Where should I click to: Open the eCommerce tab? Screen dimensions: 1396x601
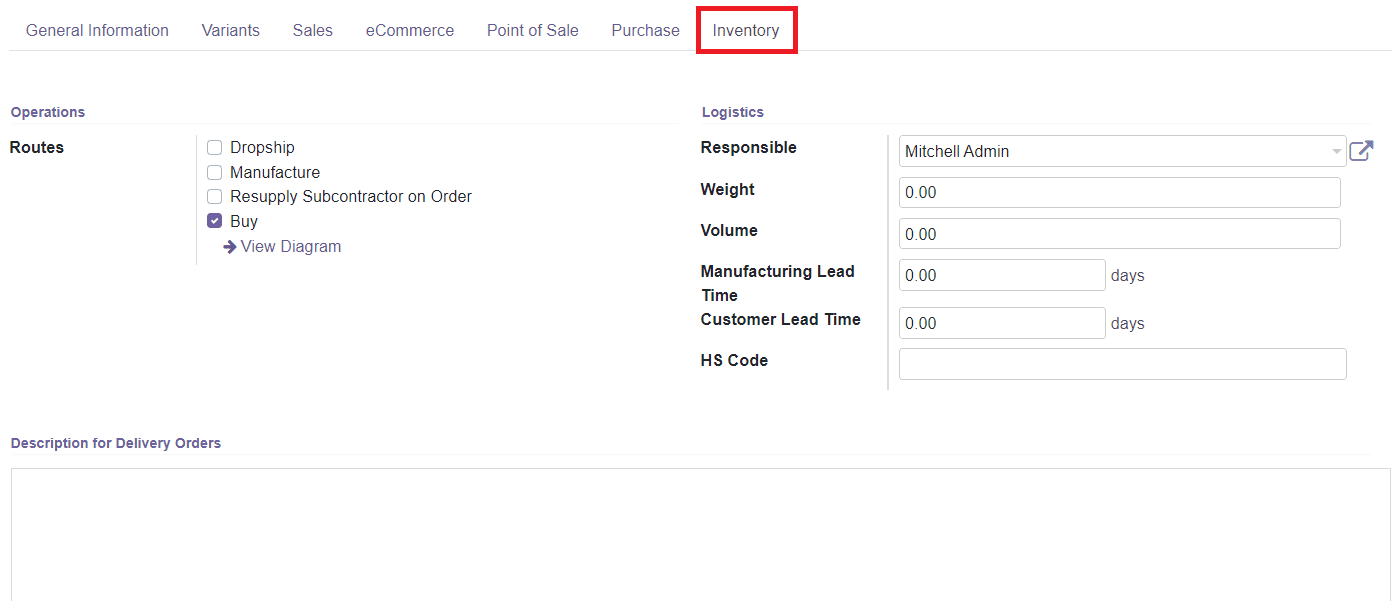pos(410,30)
